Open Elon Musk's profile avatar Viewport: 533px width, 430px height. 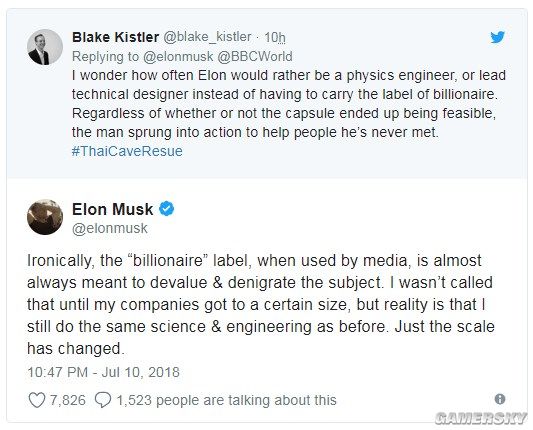click(x=45, y=217)
